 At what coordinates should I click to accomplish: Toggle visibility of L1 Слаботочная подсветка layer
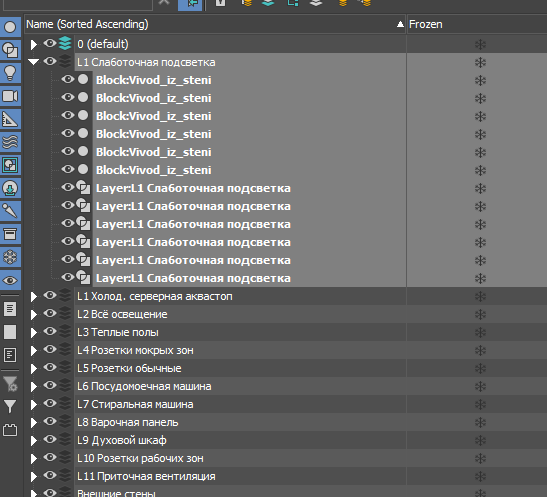point(50,61)
